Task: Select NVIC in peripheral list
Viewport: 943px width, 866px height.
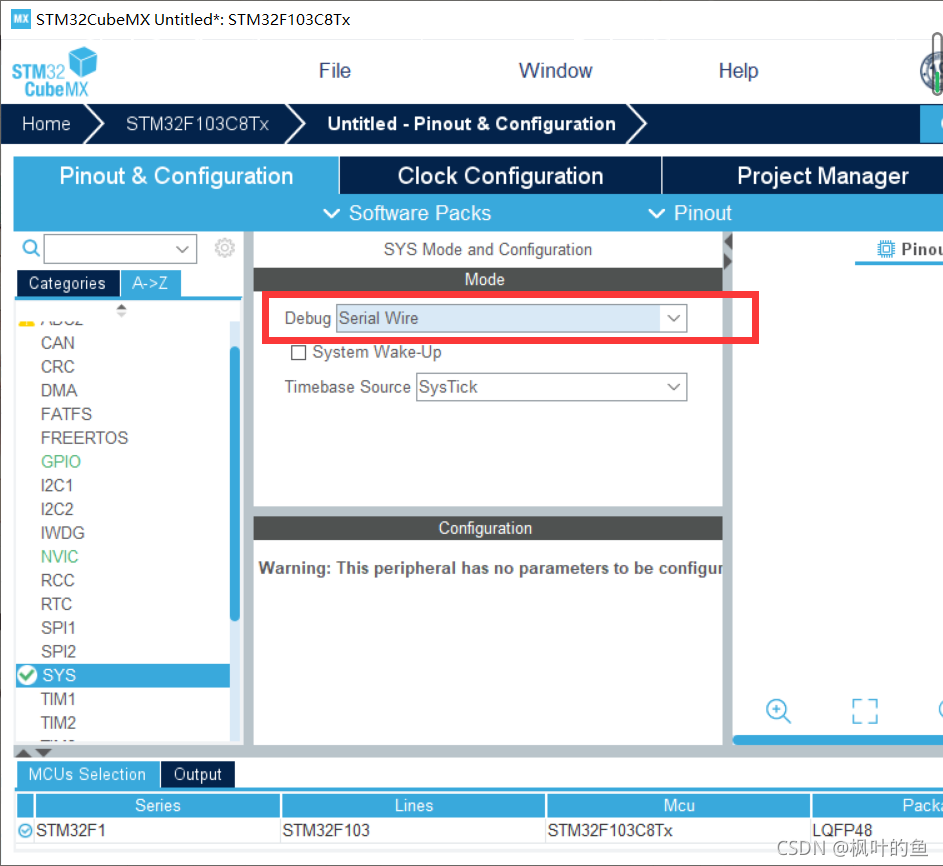Action: coord(60,556)
